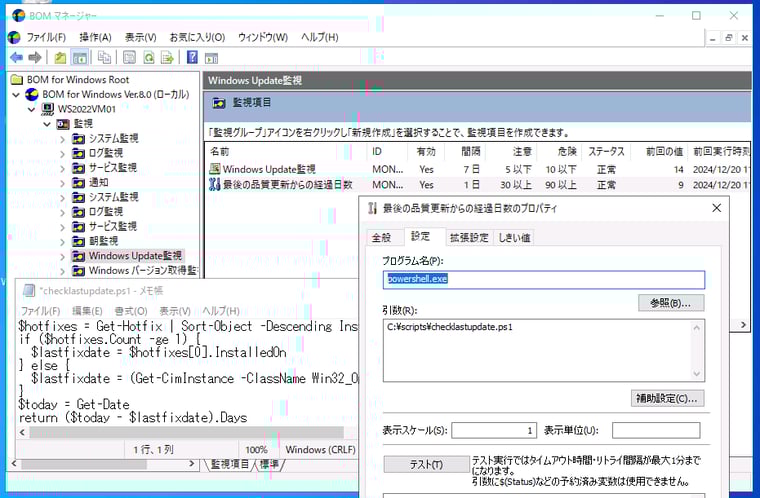Select the 最後の品質更新からの経過日数 list row name
760x498 pixels.
(x=287, y=185)
